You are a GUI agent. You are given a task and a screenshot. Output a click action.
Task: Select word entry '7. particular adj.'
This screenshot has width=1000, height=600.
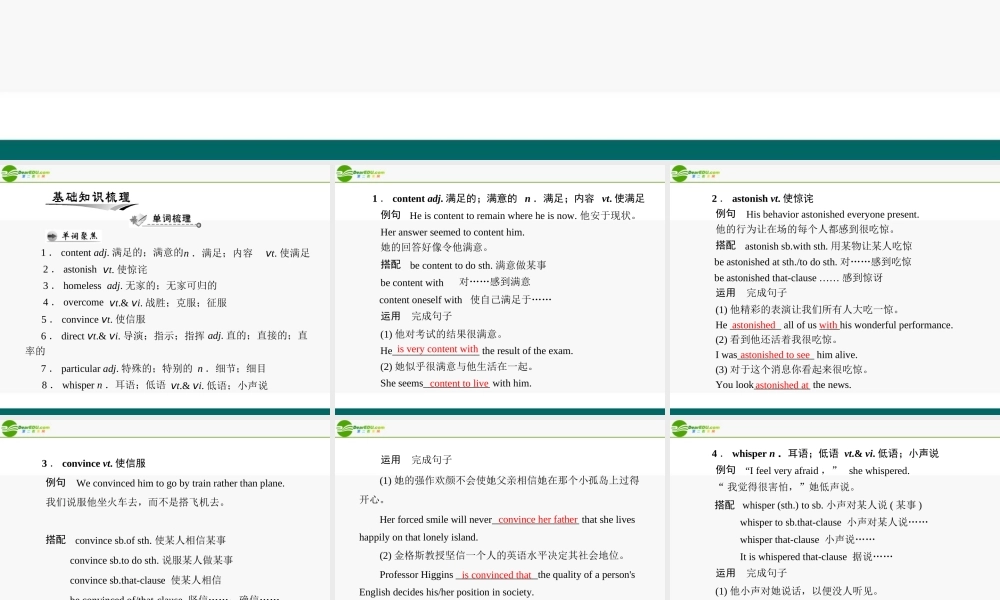154,369
